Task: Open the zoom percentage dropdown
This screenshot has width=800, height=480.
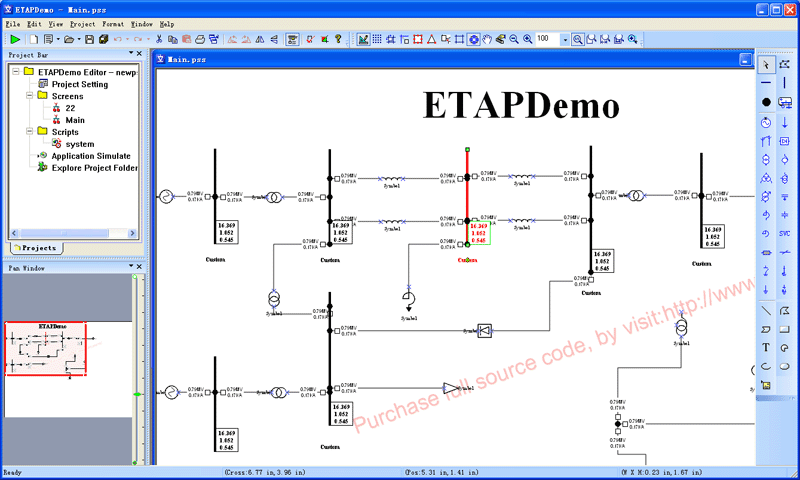Action: (564, 39)
